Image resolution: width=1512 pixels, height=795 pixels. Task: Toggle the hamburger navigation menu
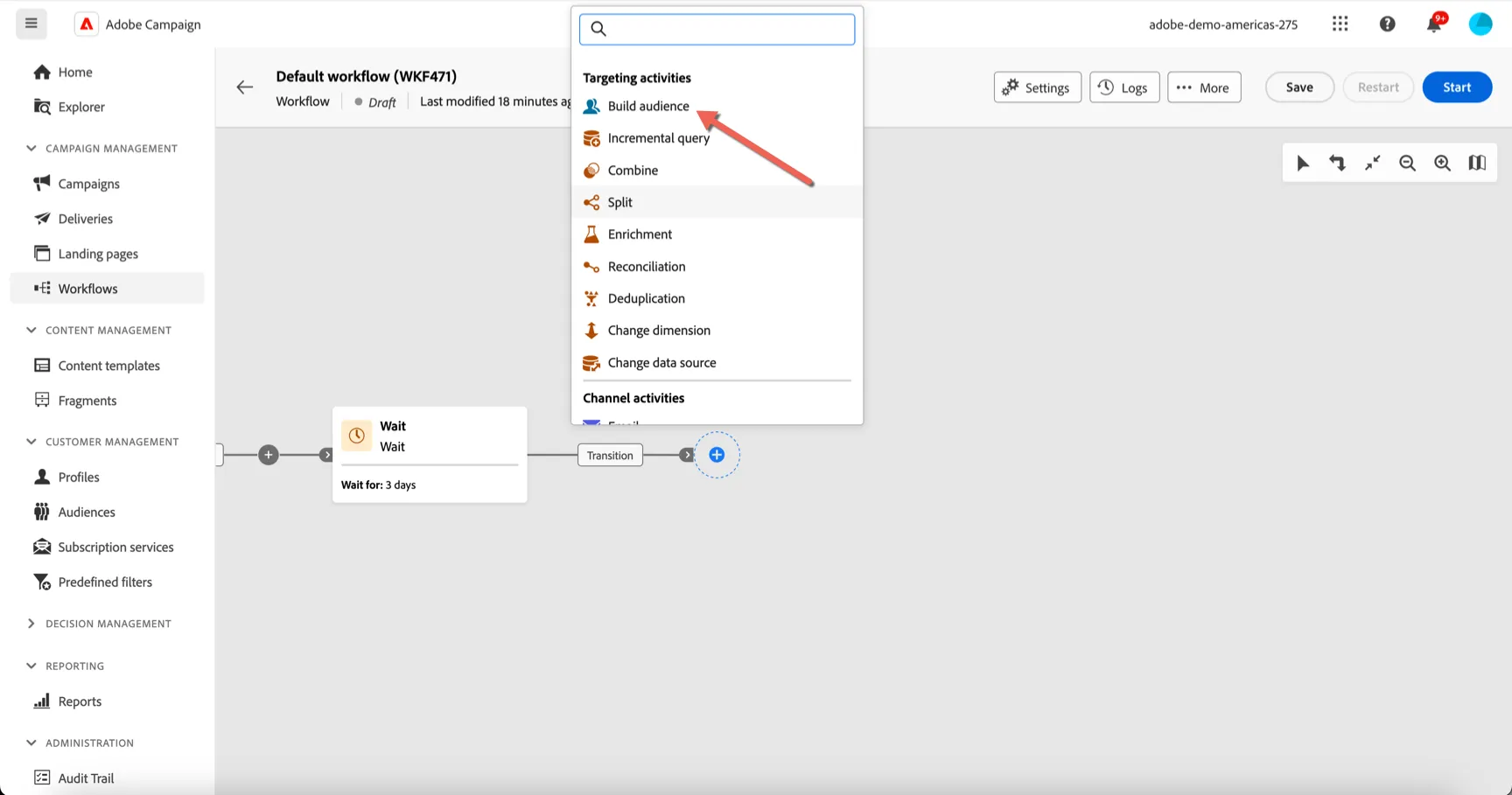(x=31, y=24)
